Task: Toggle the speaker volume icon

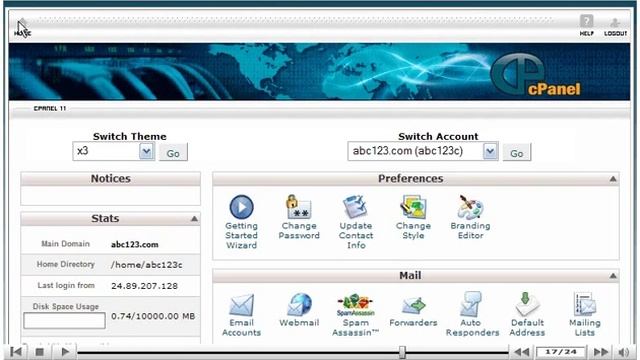Action: point(624,352)
